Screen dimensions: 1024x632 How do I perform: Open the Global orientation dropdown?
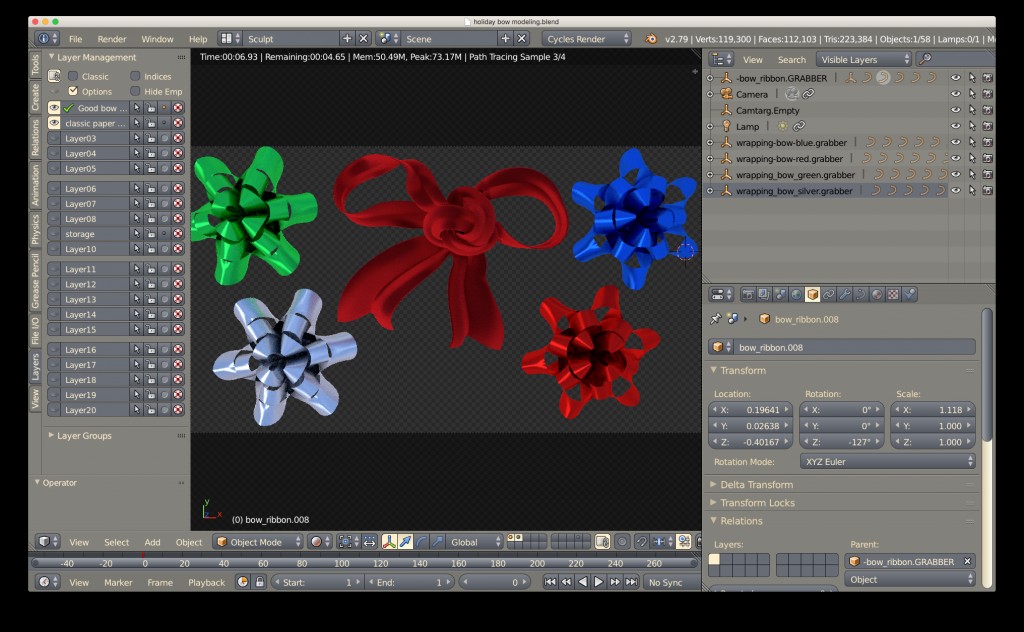pyautogui.click(x=475, y=541)
